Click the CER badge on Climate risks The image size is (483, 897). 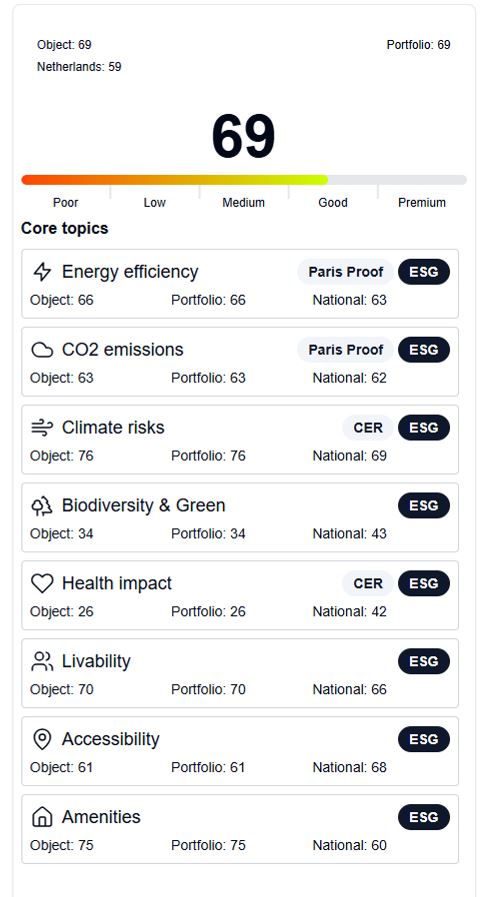(x=368, y=427)
